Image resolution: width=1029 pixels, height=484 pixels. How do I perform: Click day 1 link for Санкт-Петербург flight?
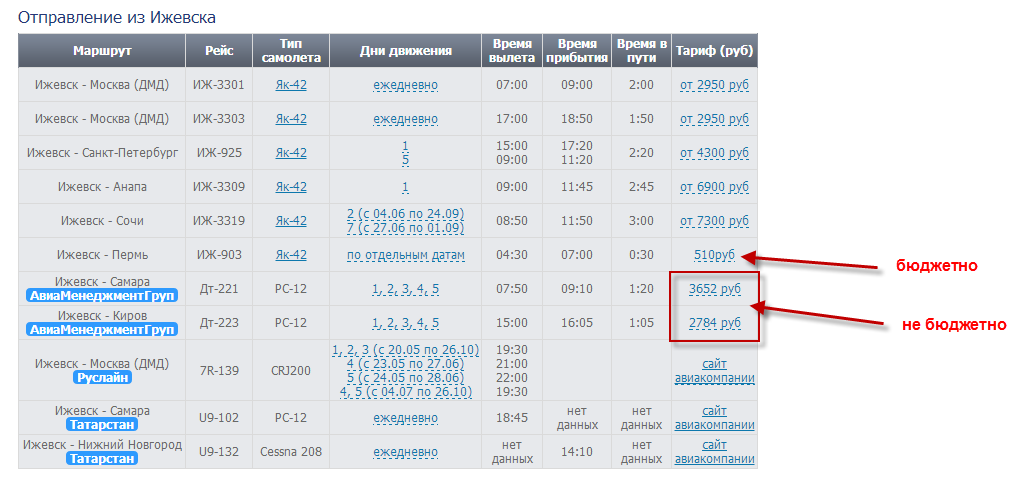pyautogui.click(x=406, y=146)
